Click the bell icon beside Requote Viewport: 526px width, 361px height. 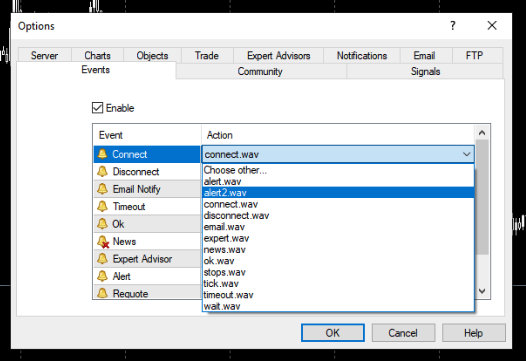(x=102, y=293)
